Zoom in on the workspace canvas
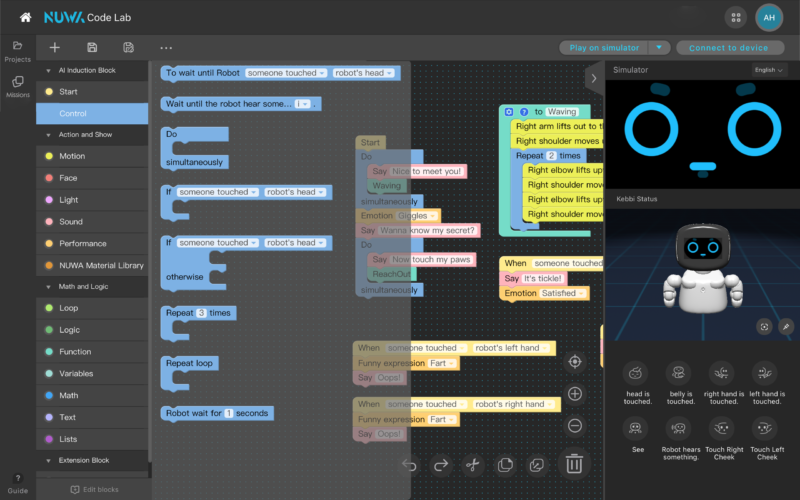 (x=575, y=394)
